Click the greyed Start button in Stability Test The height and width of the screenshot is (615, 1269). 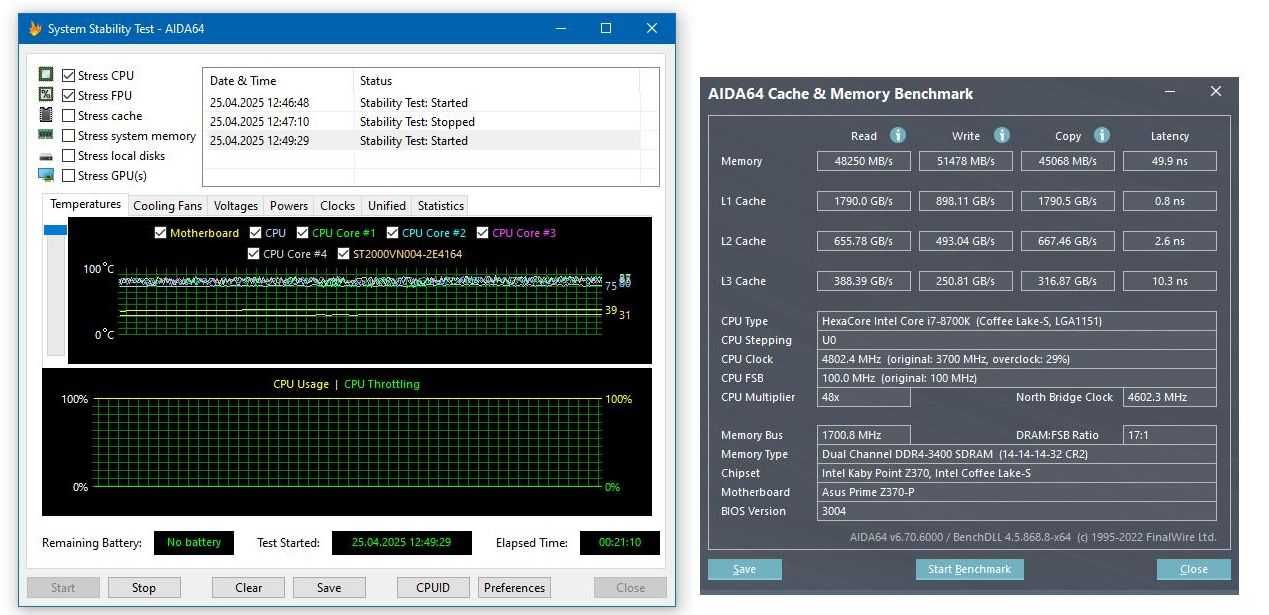pos(63,587)
